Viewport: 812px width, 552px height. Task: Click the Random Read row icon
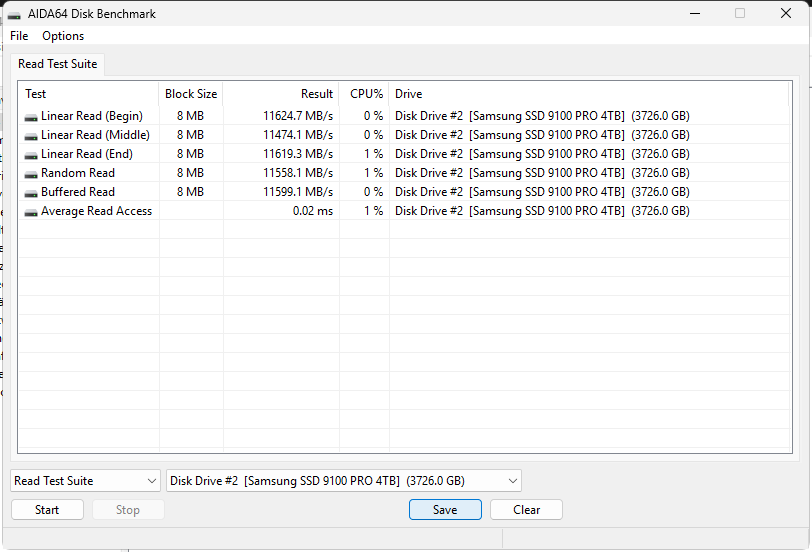tap(31, 173)
